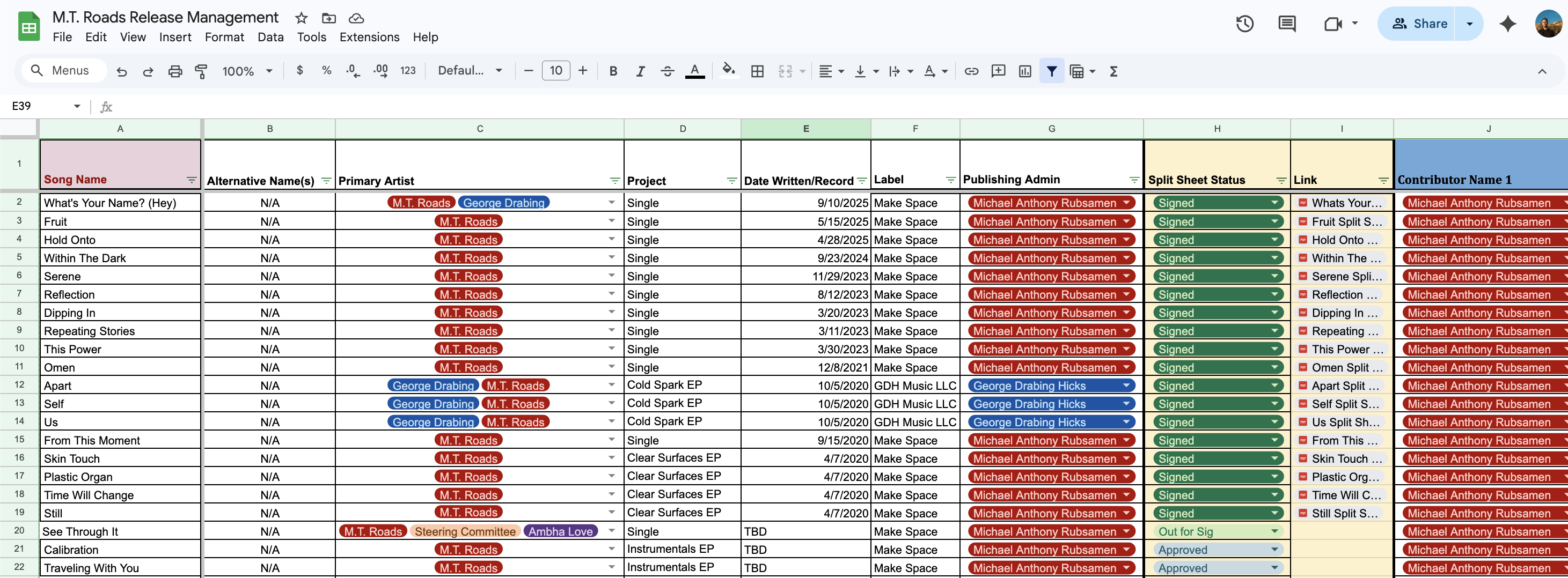The width and height of the screenshot is (1568, 578).
Task: Click the insert chart icon
Action: (1024, 71)
